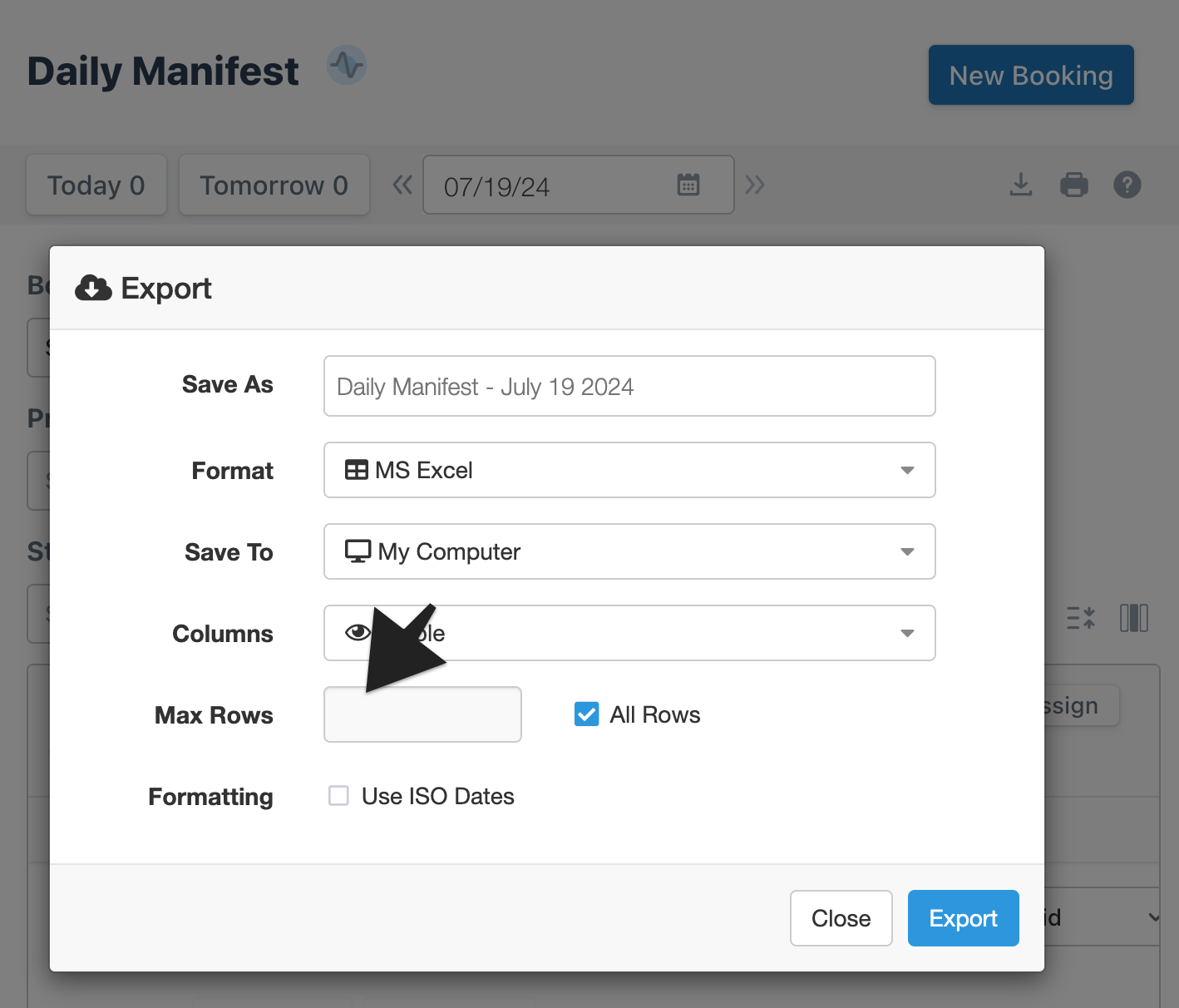The width and height of the screenshot is (1179, 1008).
Task: Click the collapse rows icon behind the dialog
Action: (x=1081, y=618)
